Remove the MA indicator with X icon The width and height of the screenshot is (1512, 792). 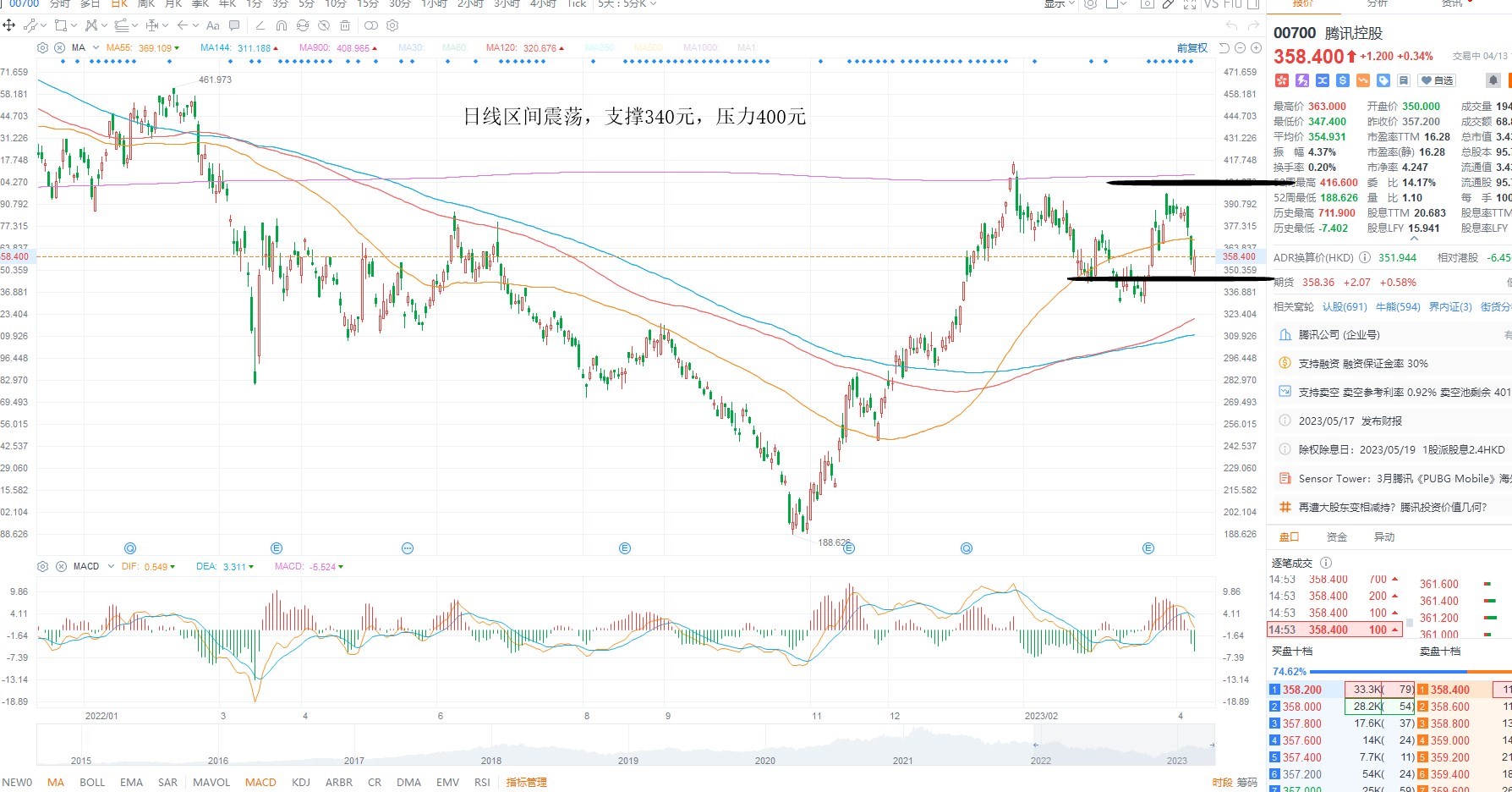(60, 47)
